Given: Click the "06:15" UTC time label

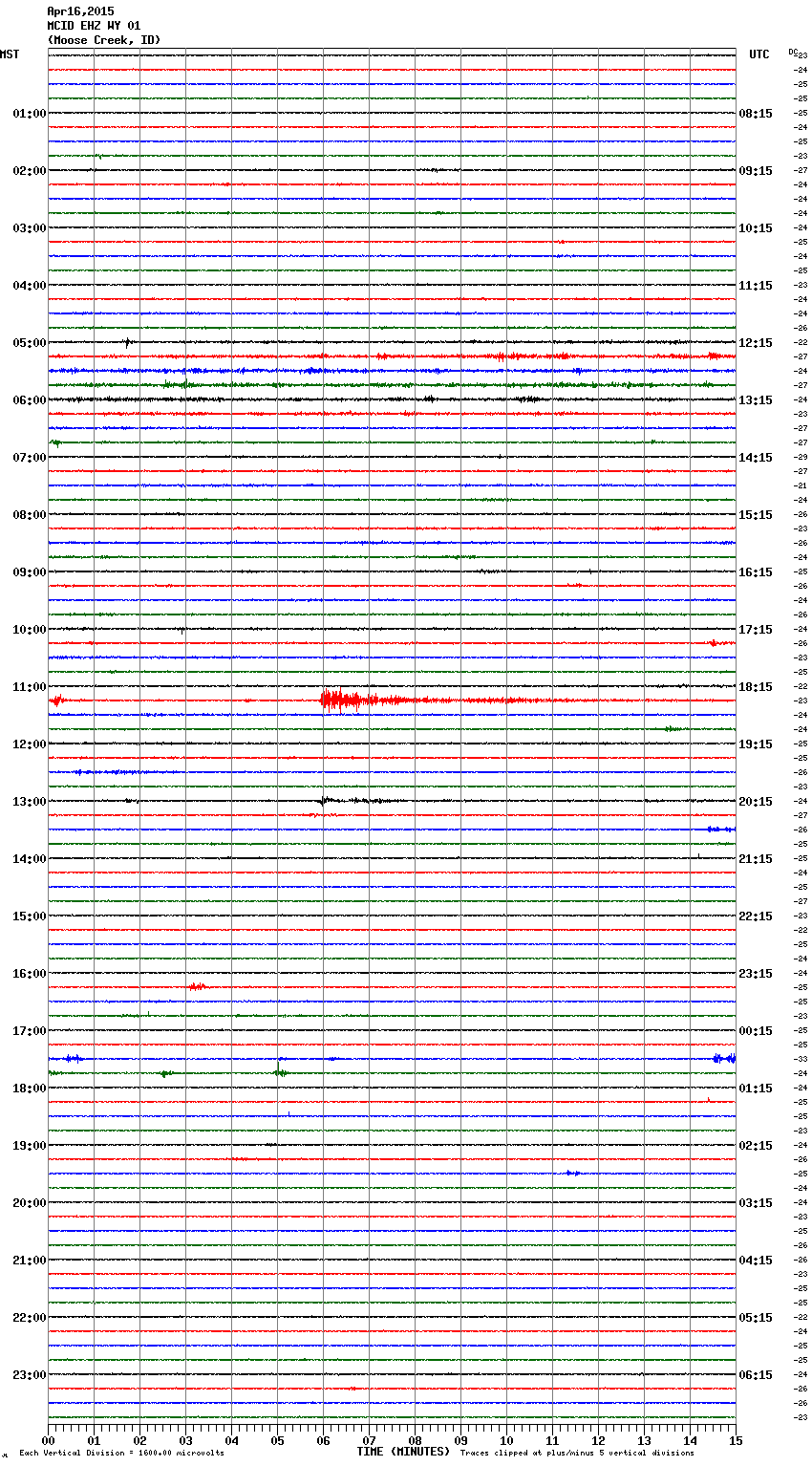Looking at the screenshot, I should coord(756,1375).
